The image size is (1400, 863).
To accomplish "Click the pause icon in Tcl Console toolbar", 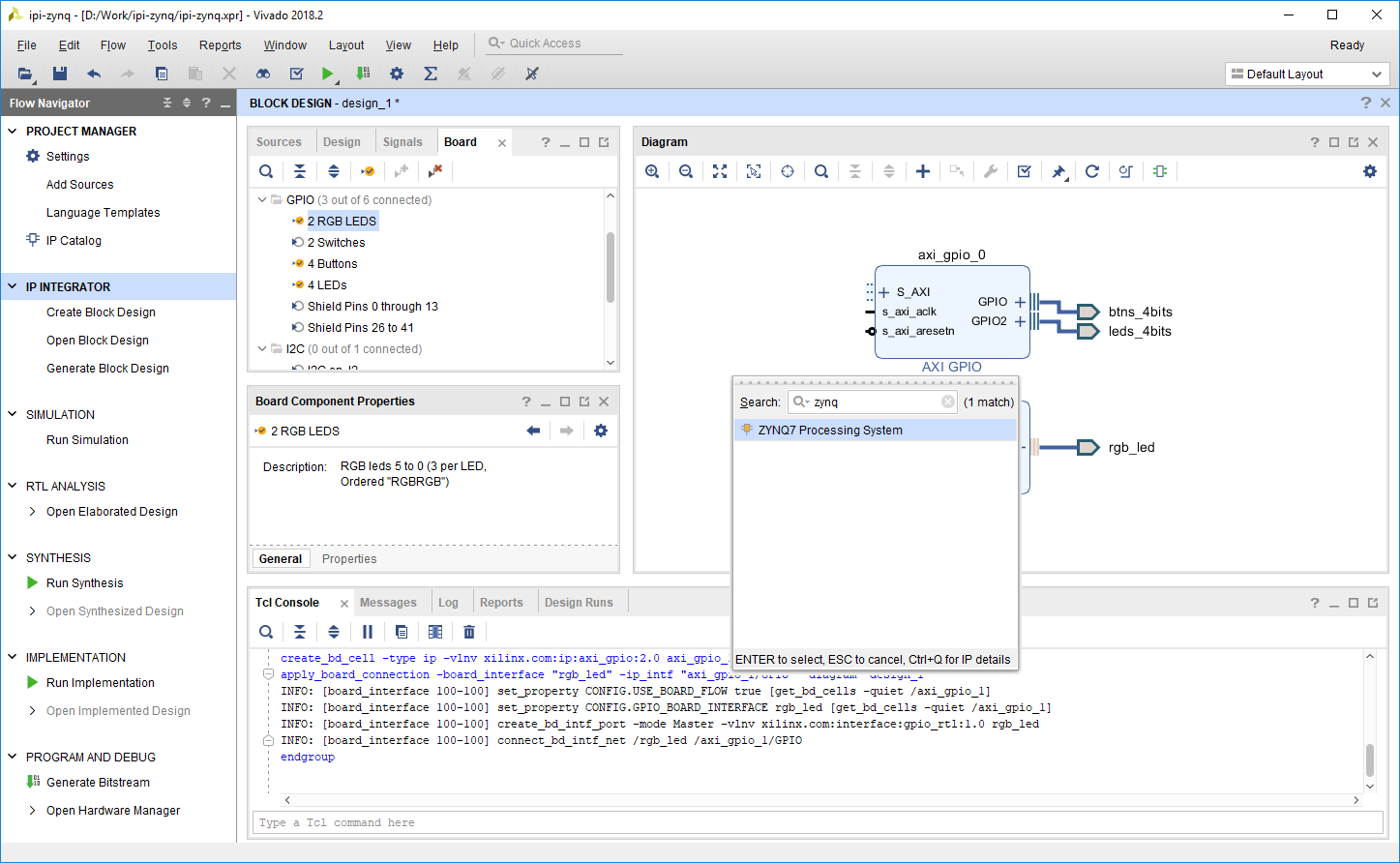I will (x=368, y=632).
